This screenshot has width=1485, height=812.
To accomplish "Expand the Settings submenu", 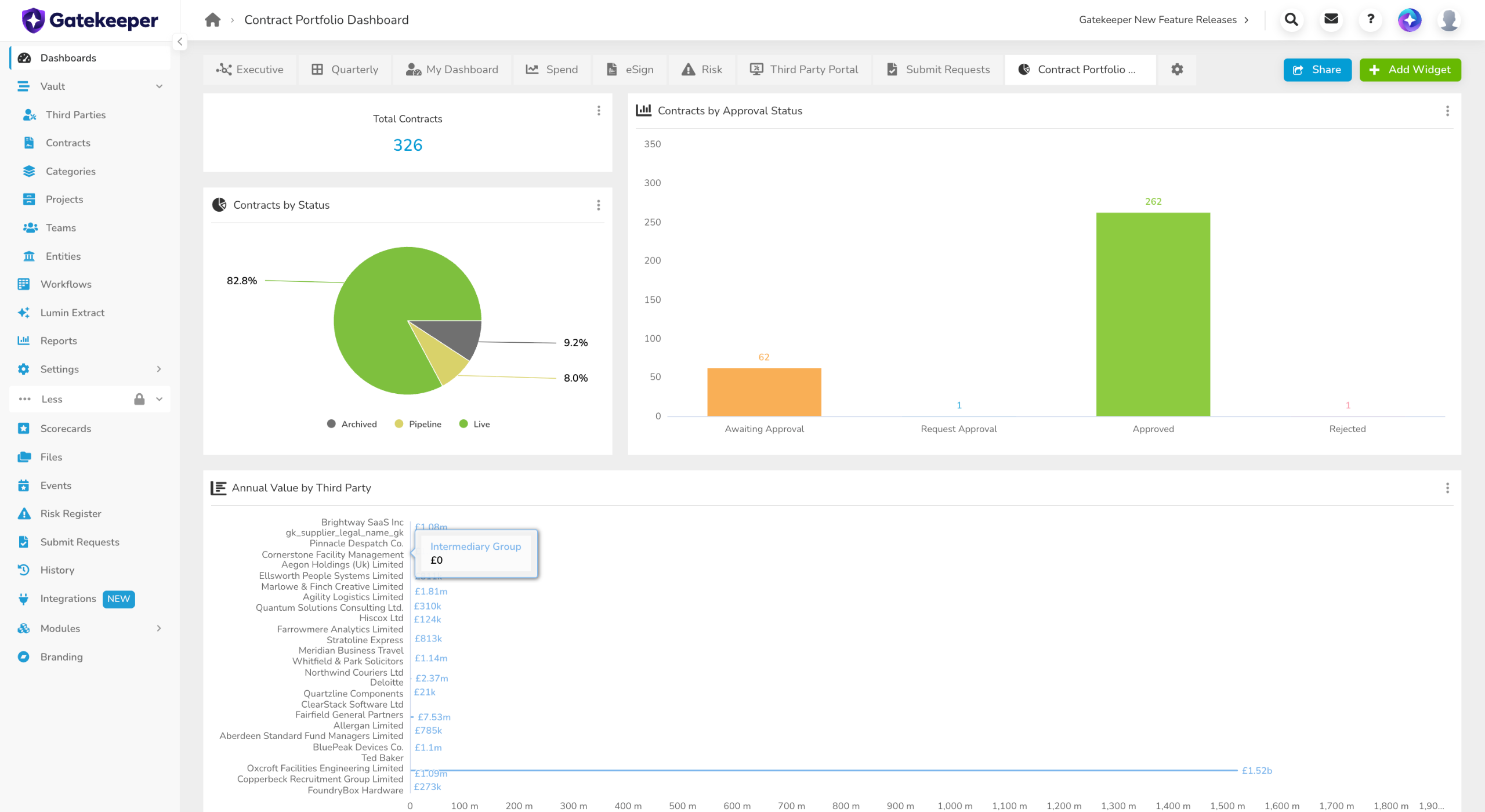I will [x=159, y=369].
